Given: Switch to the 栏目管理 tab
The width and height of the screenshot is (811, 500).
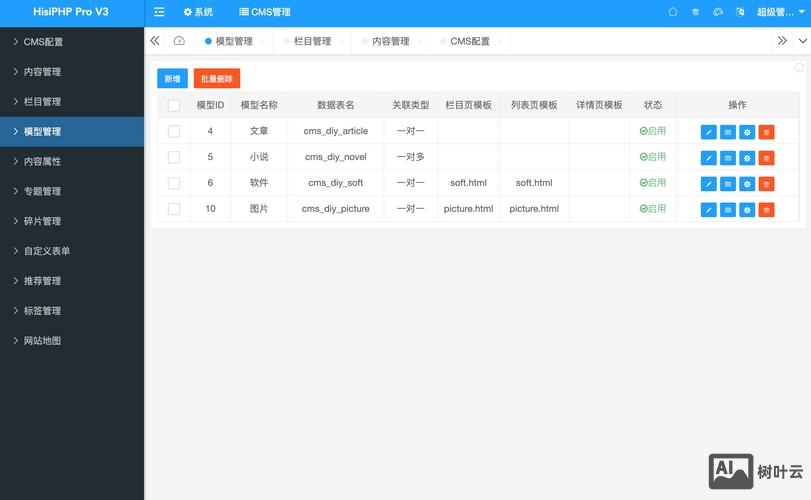Looking at the screenshot, I should (312, 41).
